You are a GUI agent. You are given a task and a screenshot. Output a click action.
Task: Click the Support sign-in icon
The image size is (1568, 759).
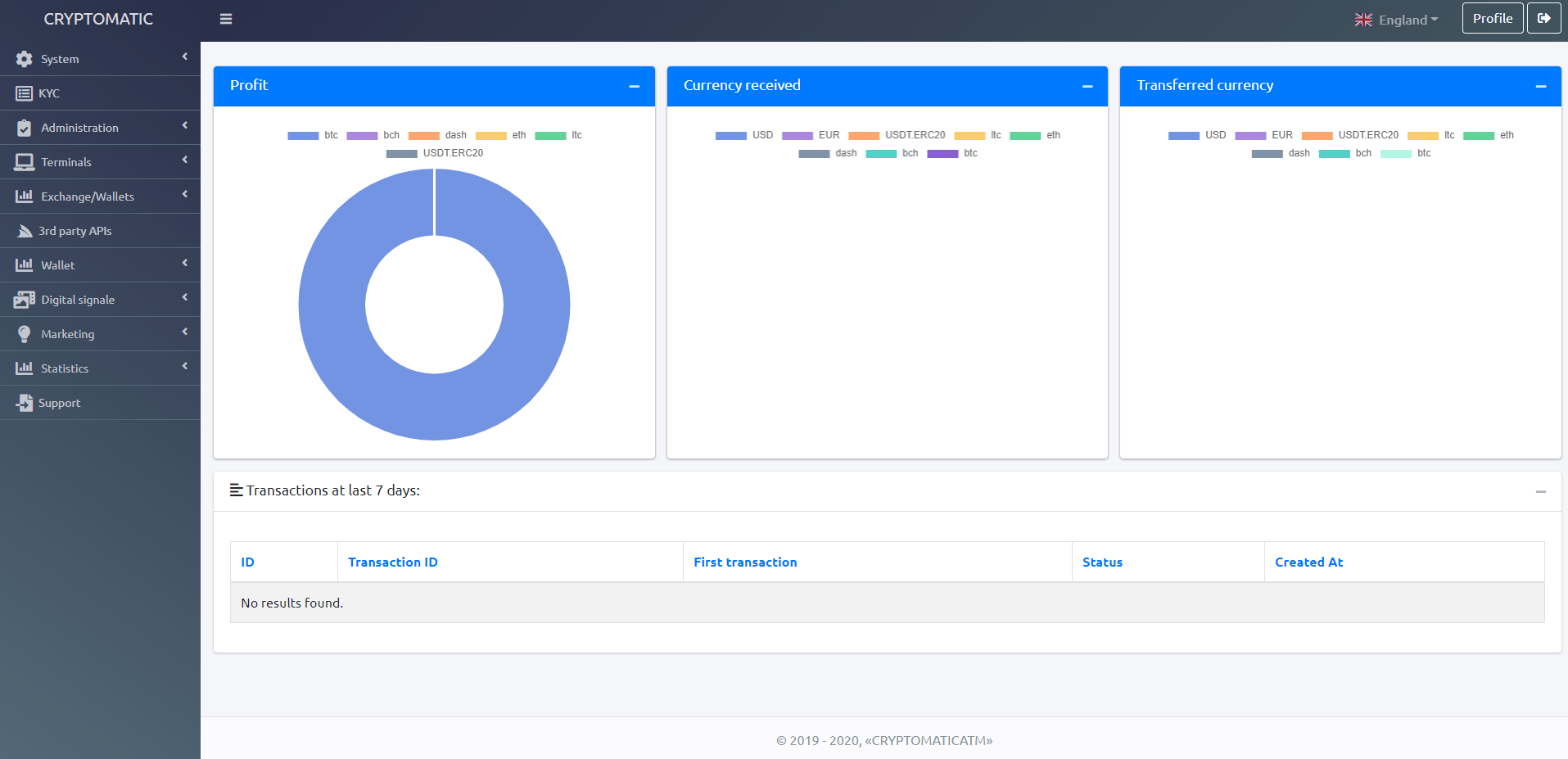(x=25, y=403)
